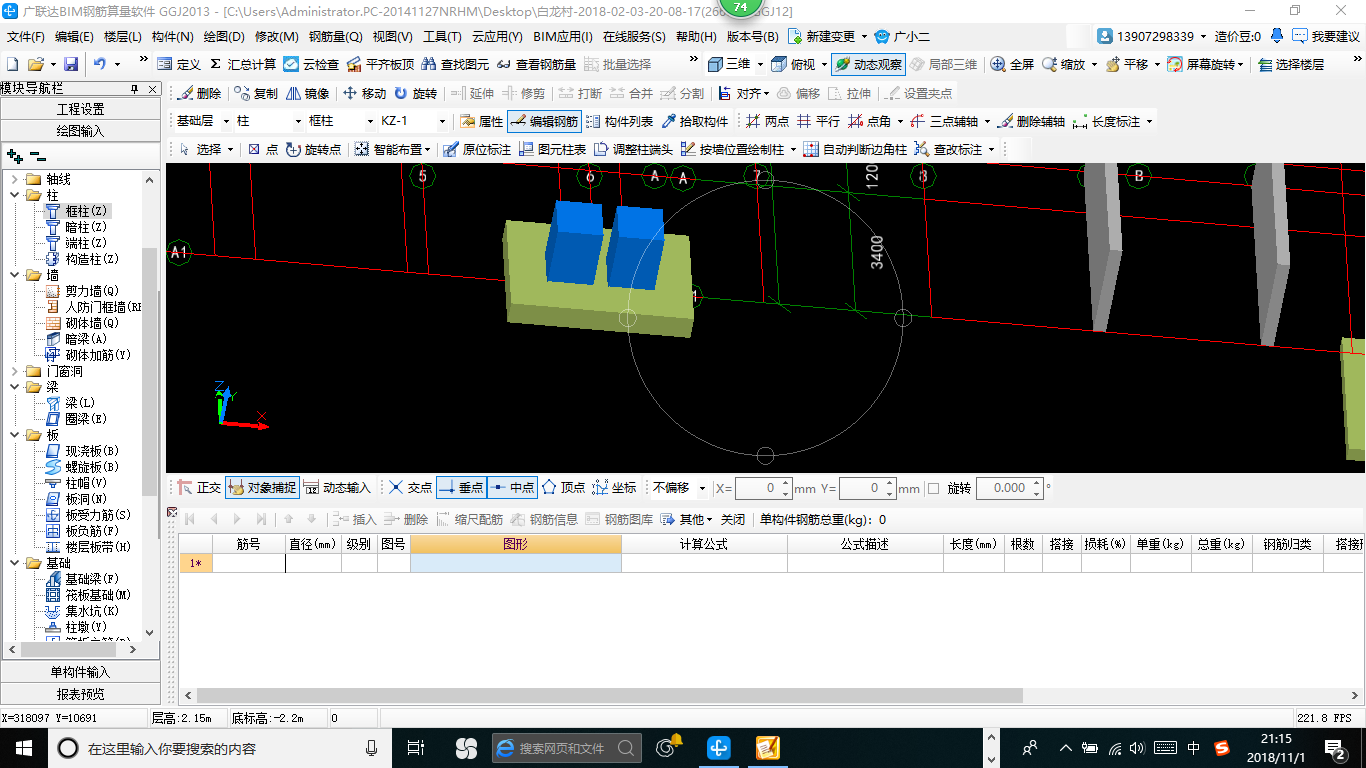Toggle 正交 orthogonal mode

(x=199, y=488)
